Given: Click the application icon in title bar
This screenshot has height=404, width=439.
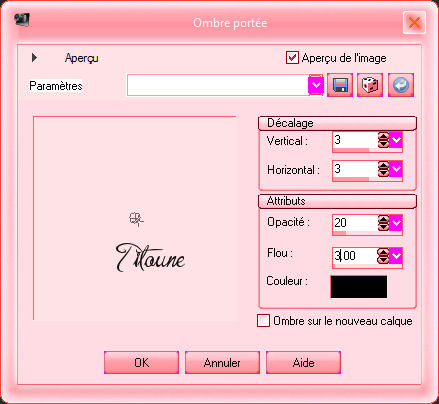Looking at the screenshot, I should (22, 20).
